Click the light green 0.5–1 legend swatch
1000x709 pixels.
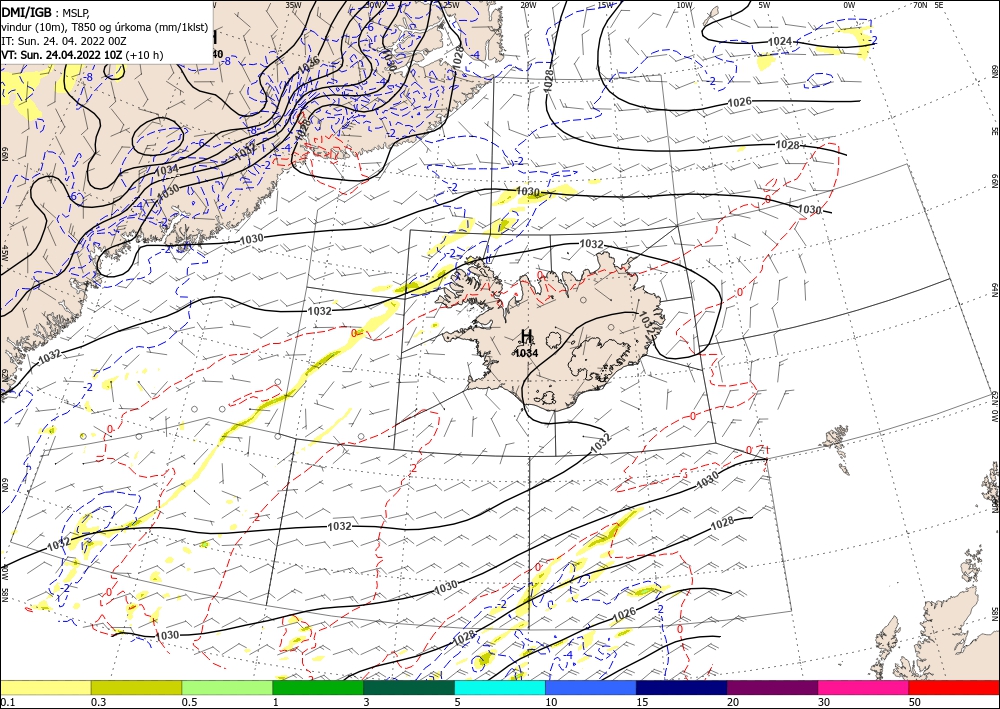(227, 687)
